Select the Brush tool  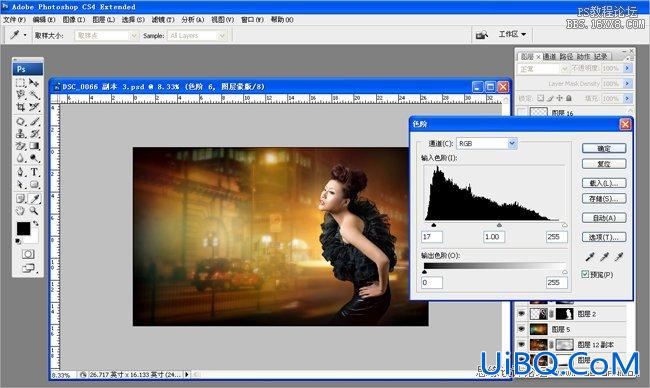click(34, 122)
